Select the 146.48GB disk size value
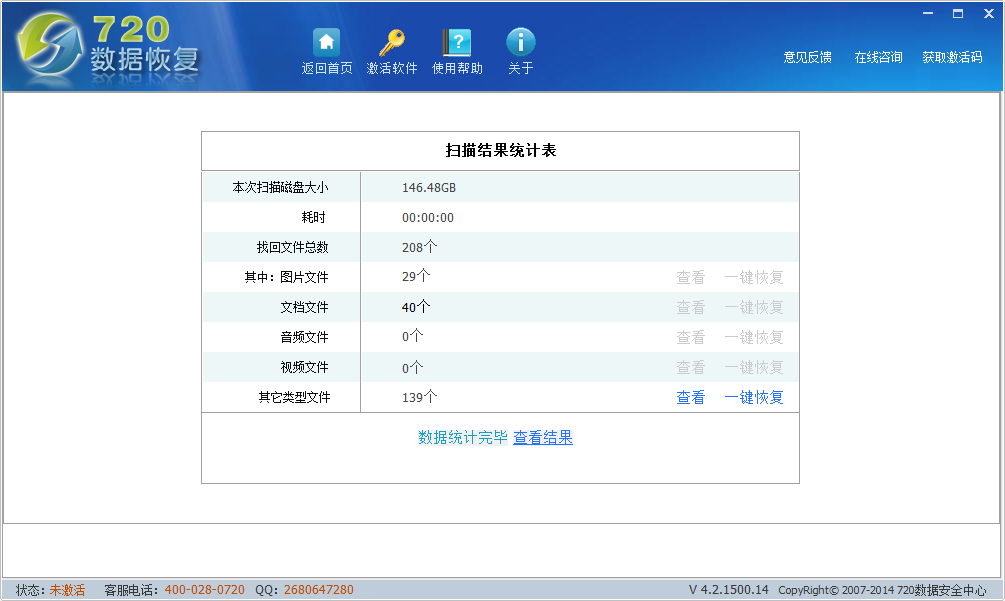 (429, 188)
